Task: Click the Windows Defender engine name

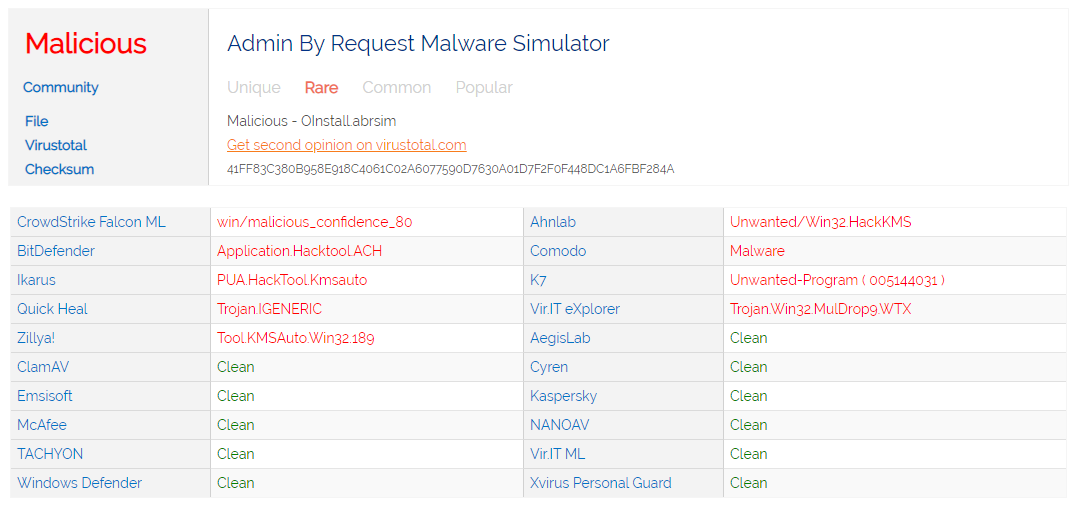Action: click(79, 483)
